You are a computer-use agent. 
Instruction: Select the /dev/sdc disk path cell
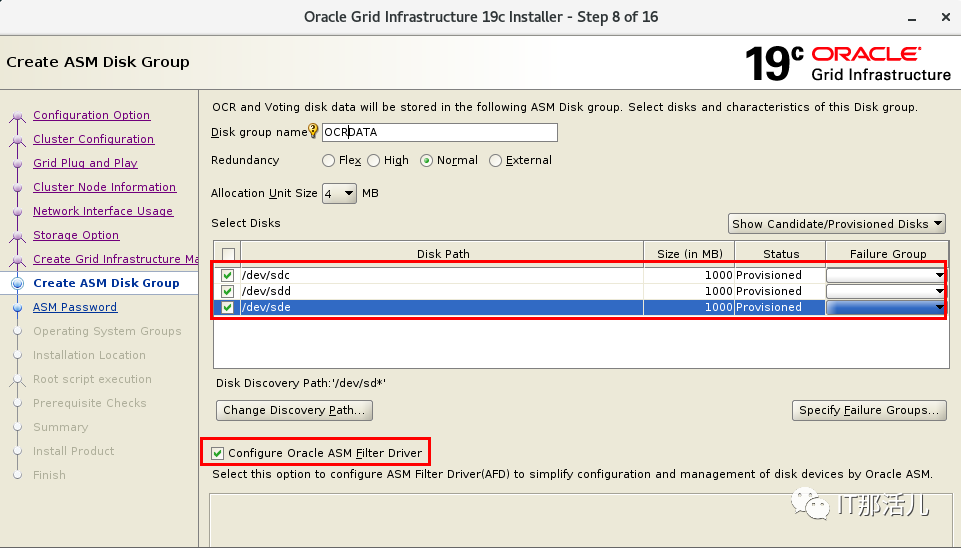point(442,275)
